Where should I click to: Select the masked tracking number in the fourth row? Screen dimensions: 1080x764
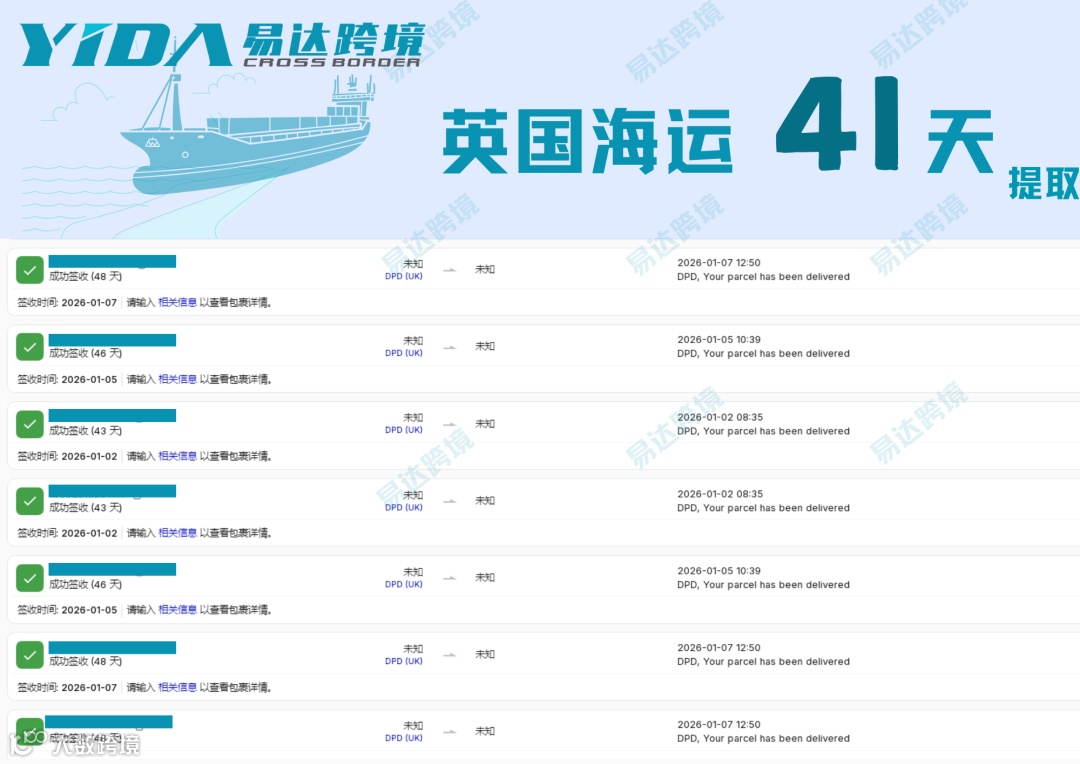[112, 491]
